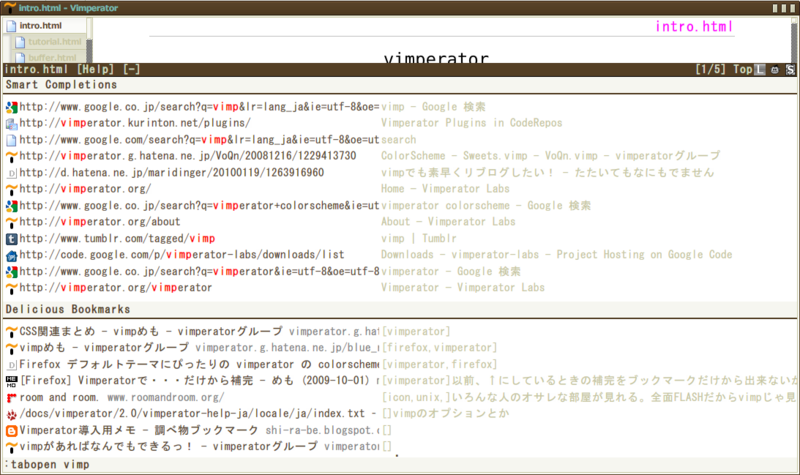Focus the ':tabopen vimp' command line
Viewport: 800px width, 475px height.
pyautogui.click(x=400, y=465)
